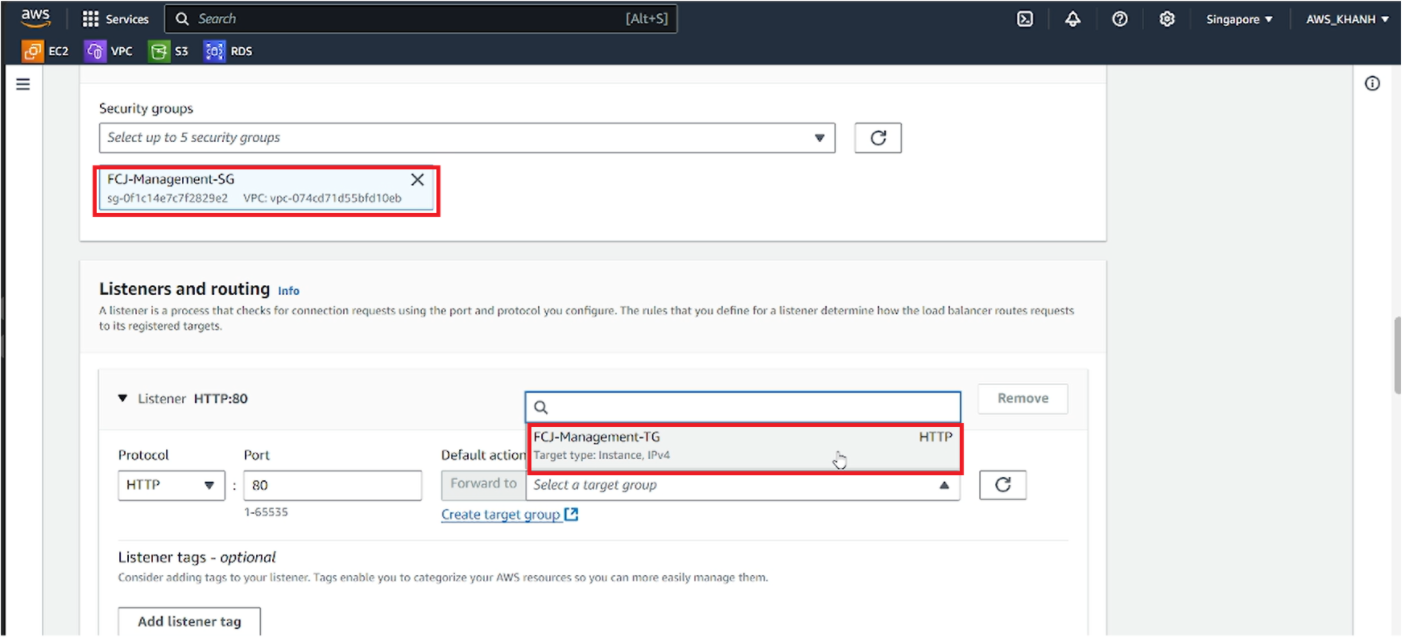Expand the left navigation hamburger menu

[23, 85]
